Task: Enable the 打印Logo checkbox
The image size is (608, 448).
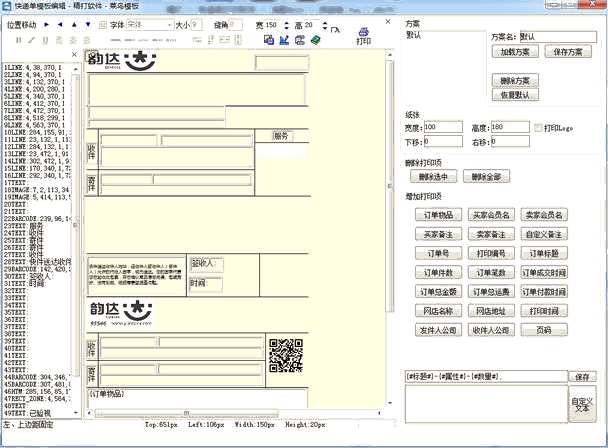Action: coord(538,128)
